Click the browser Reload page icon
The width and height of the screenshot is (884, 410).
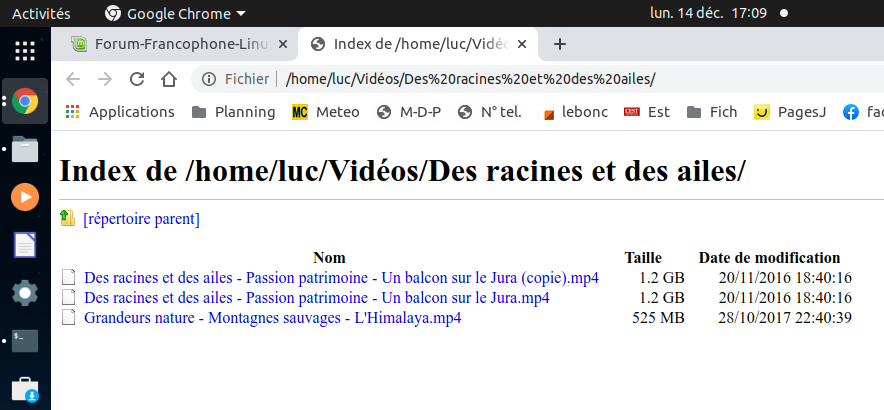[x=137, y=79]
